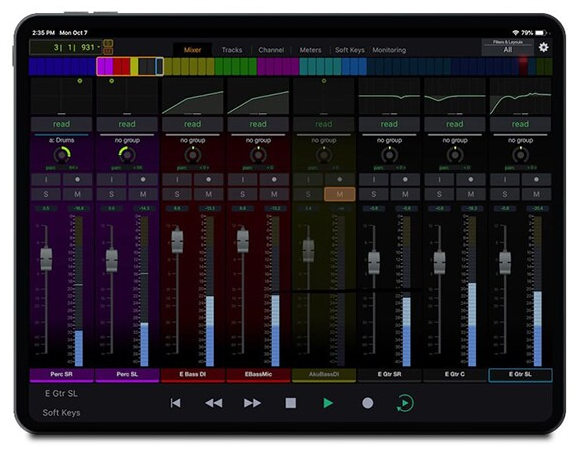Viewport: 582px width, 458px height.
Task: Record-arm the EBassMic track
Action: [x=274, y=180]
